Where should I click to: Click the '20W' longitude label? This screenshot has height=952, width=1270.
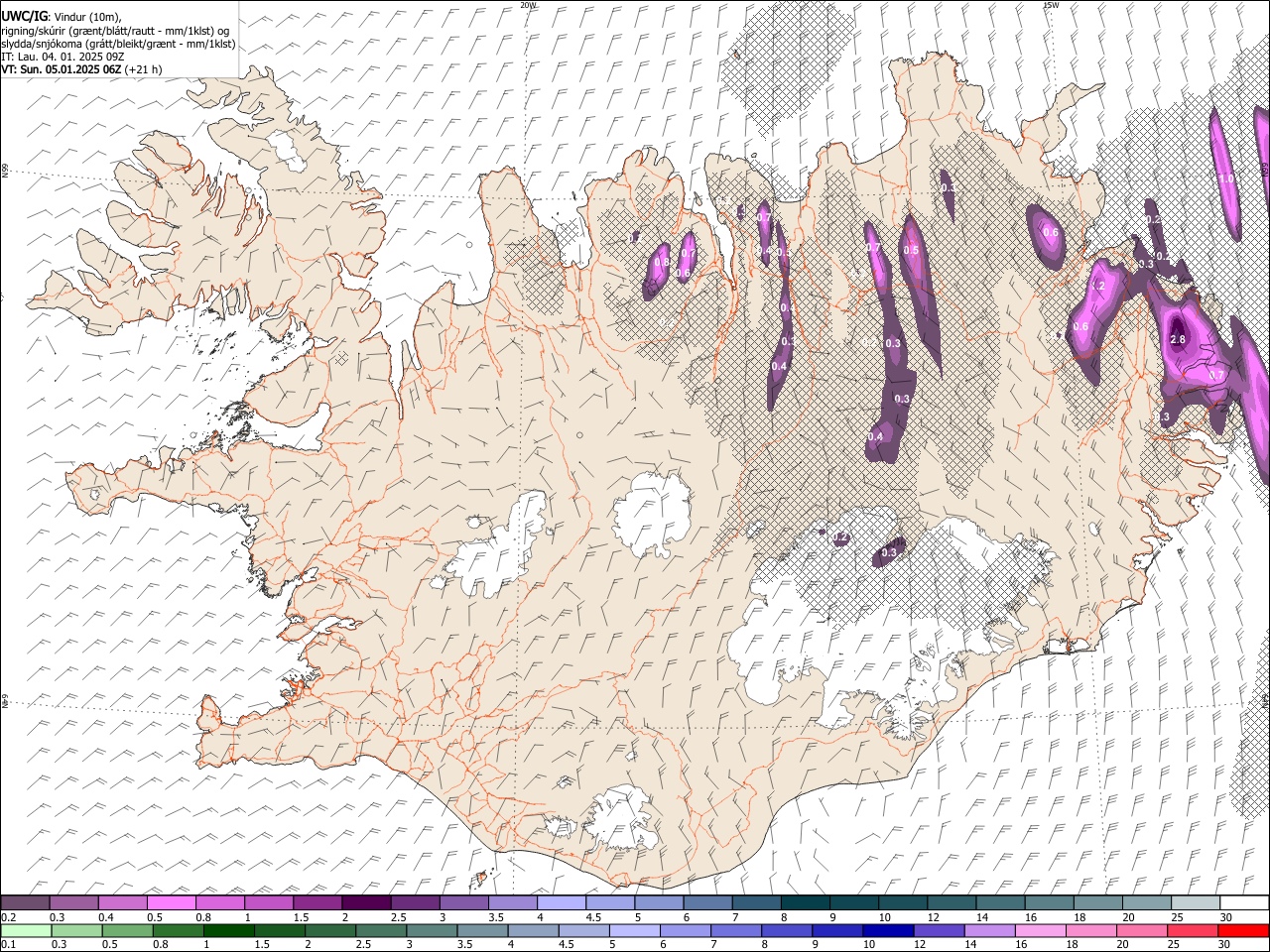click(x=528, y=5)
